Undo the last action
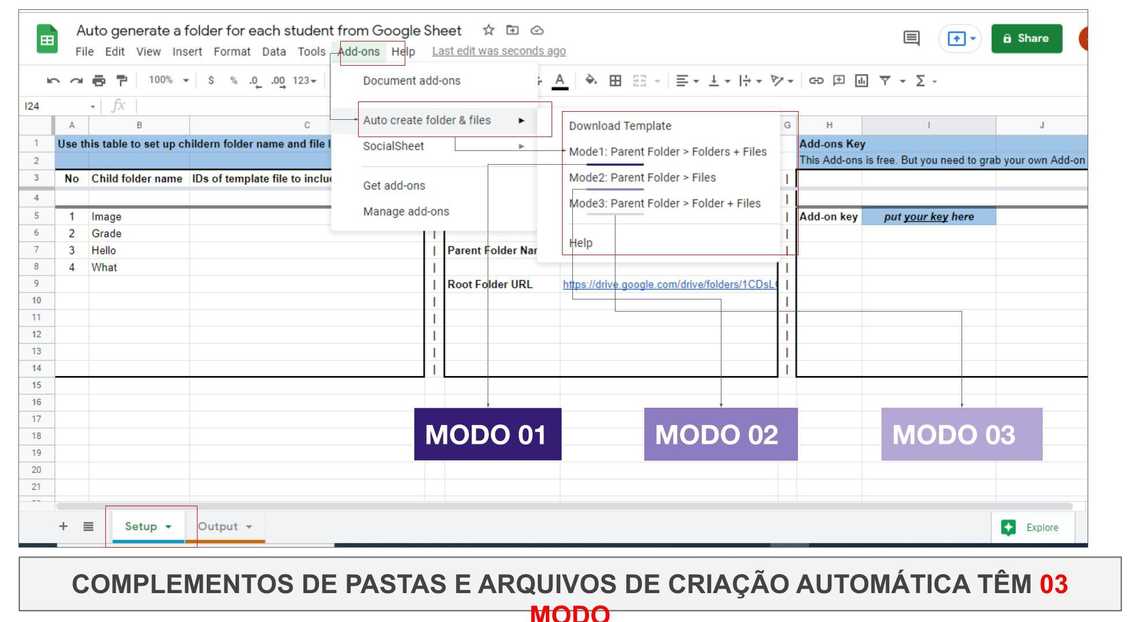The width and height of the screenshot is (1140, 622). tap(53, 81)
